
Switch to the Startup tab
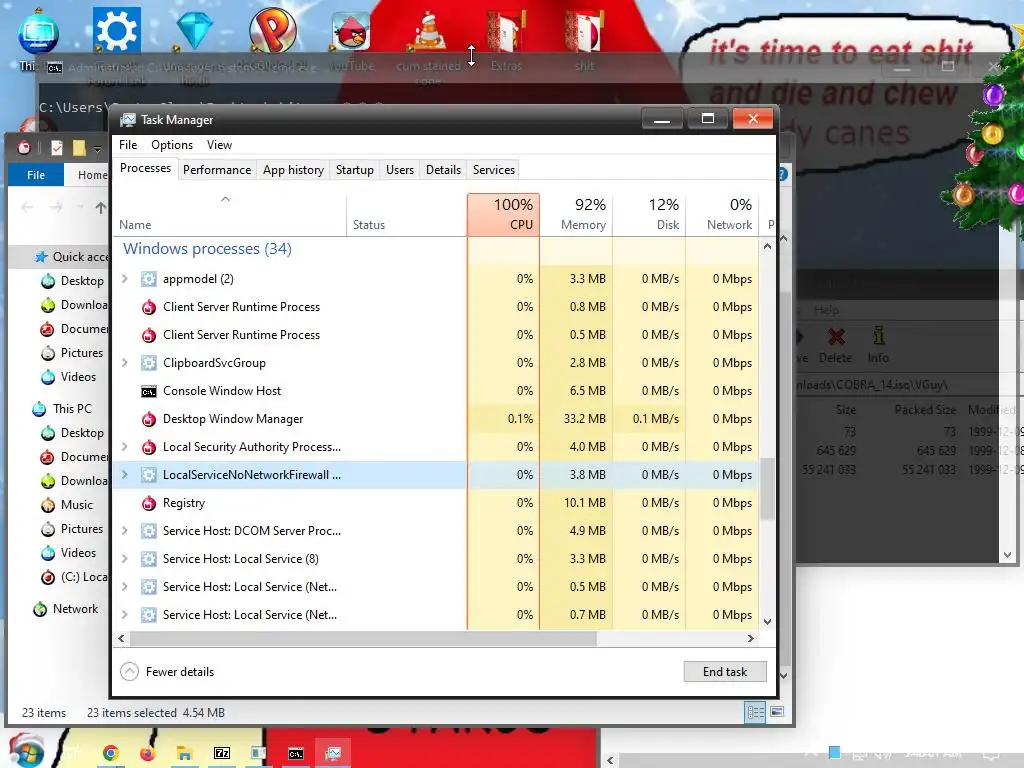point(355,170)
